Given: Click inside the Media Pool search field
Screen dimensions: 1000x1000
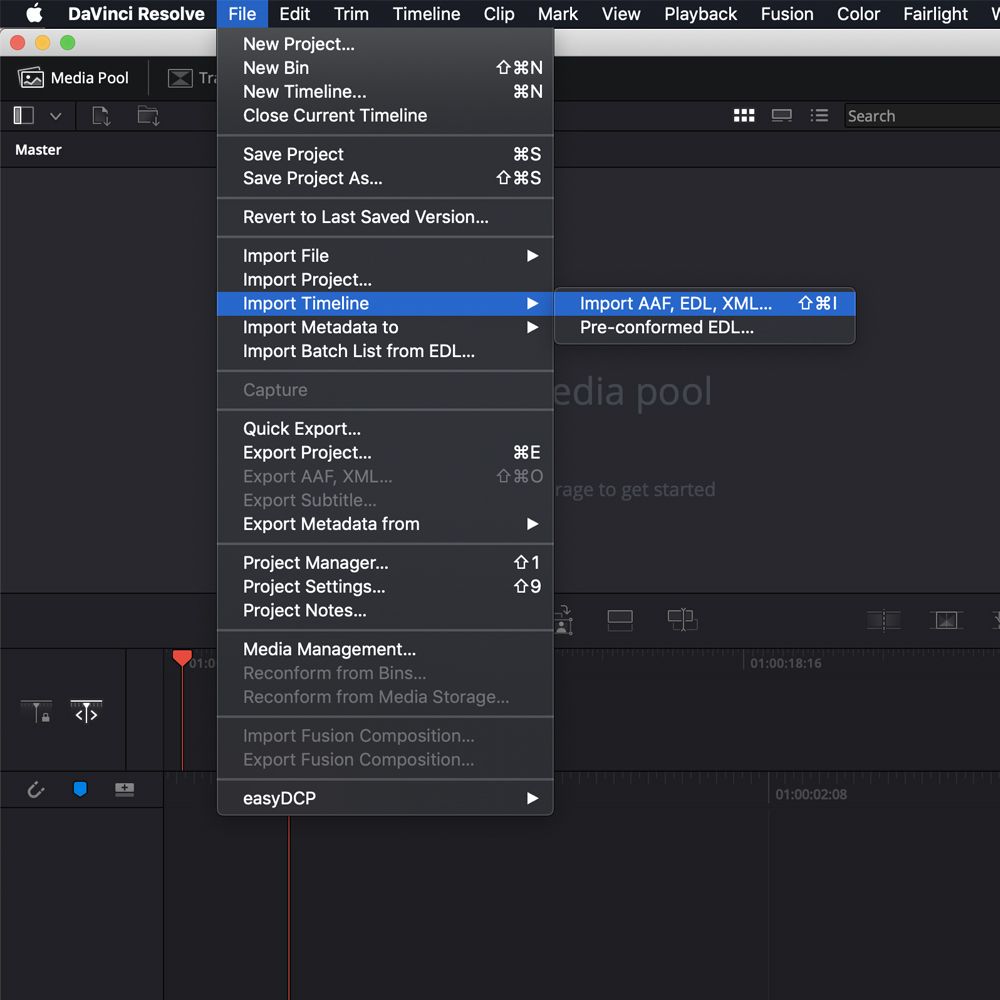Looking at the screenshot, I should [920, 116].
